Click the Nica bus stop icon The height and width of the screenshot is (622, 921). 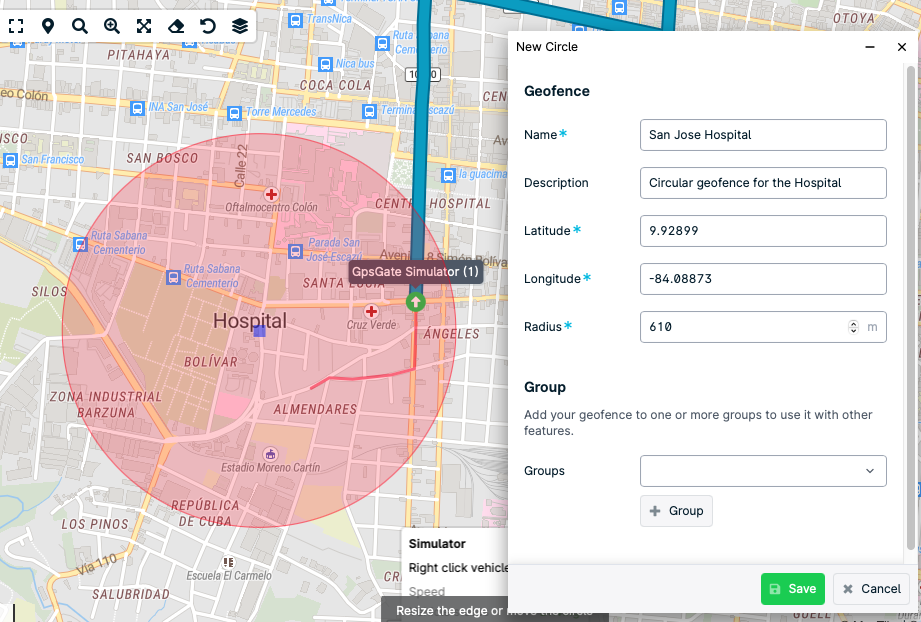pyautogui.click(x=325, y=64)
